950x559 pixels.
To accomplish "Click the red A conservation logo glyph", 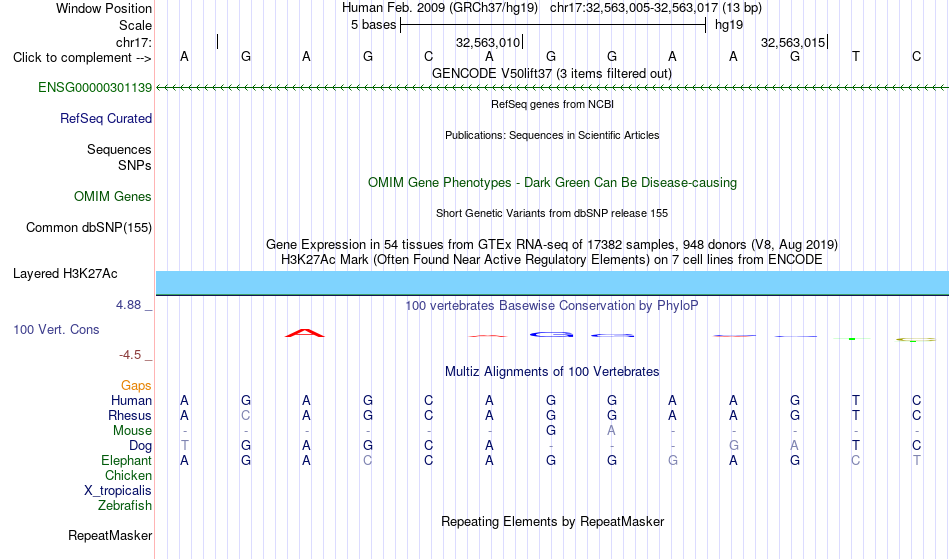I will 305,333.
